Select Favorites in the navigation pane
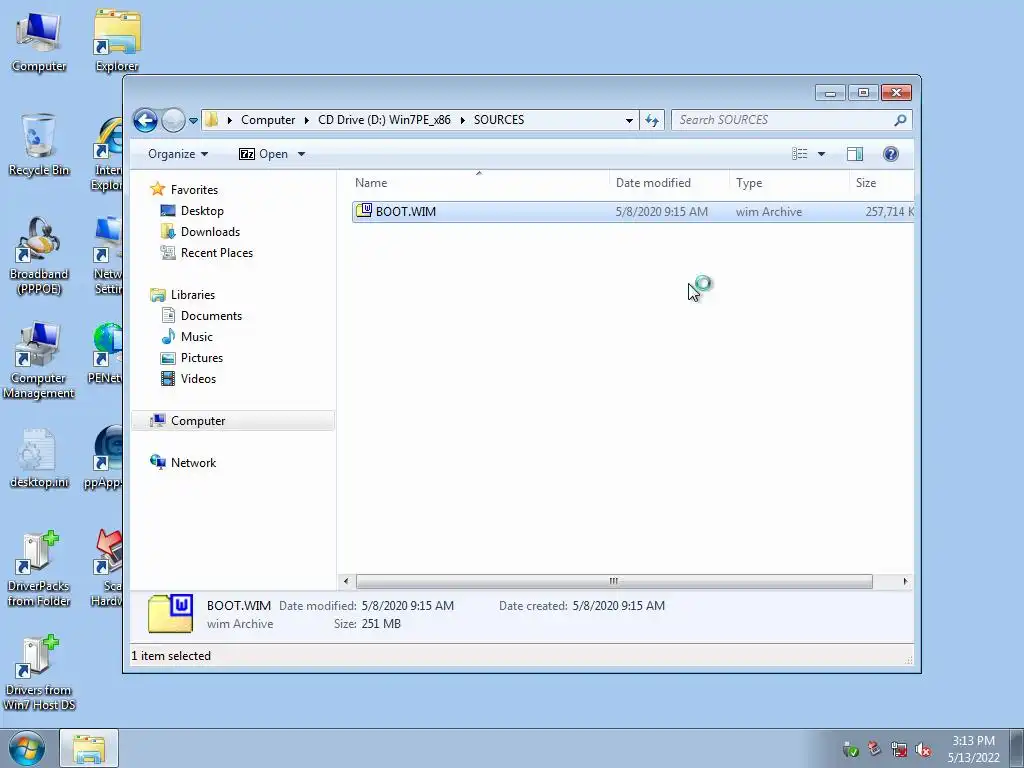Image resolution: width=1024 pixels, height=768 pixels. coord(194,189)
